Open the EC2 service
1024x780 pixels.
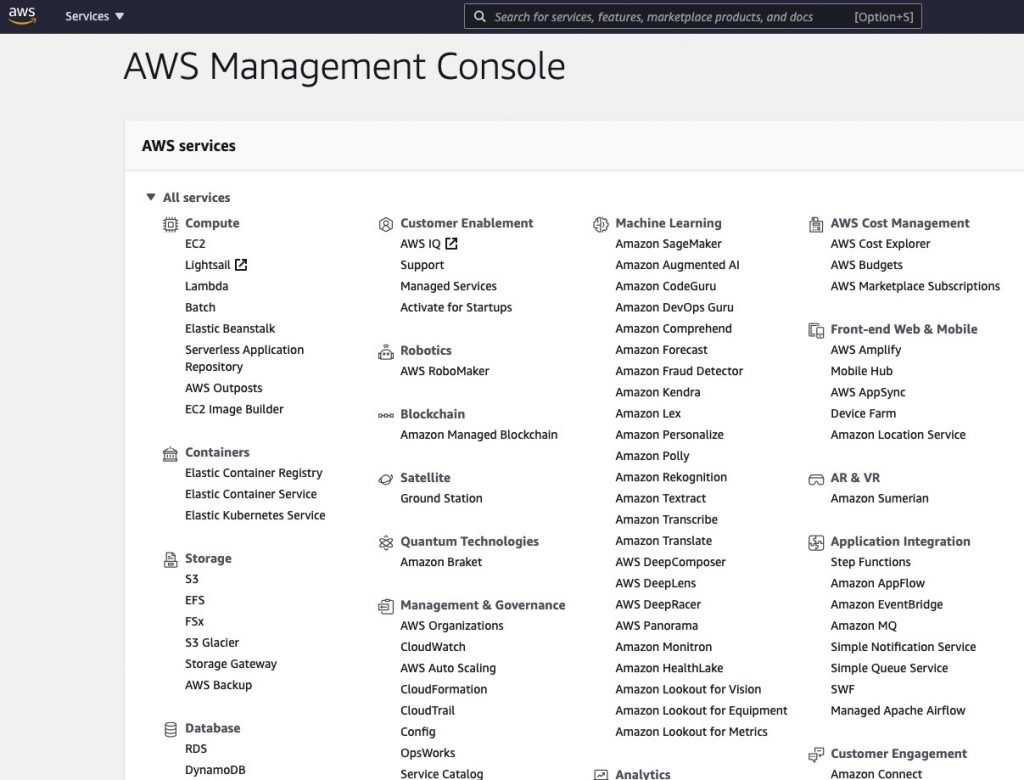pyautogui.click(x=195, y=244)
